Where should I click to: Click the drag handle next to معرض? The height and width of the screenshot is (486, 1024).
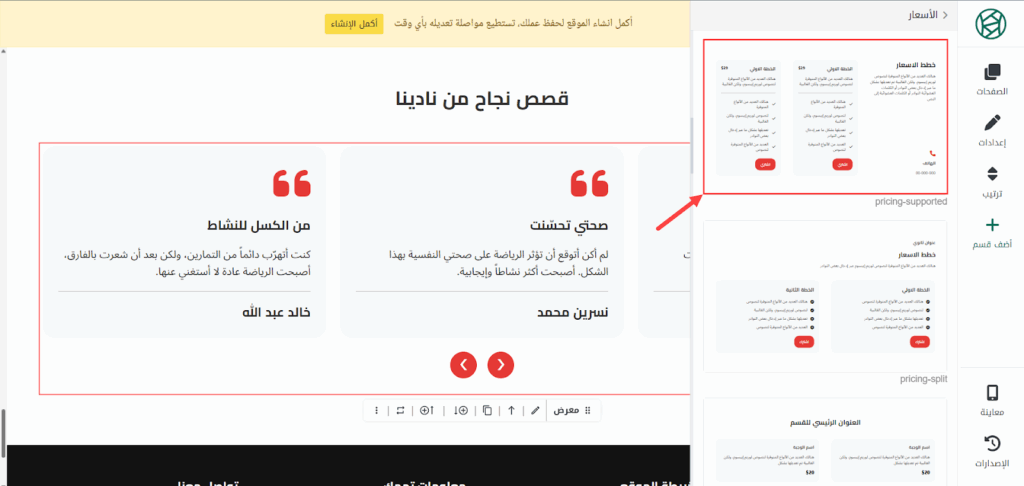point(587,410)
